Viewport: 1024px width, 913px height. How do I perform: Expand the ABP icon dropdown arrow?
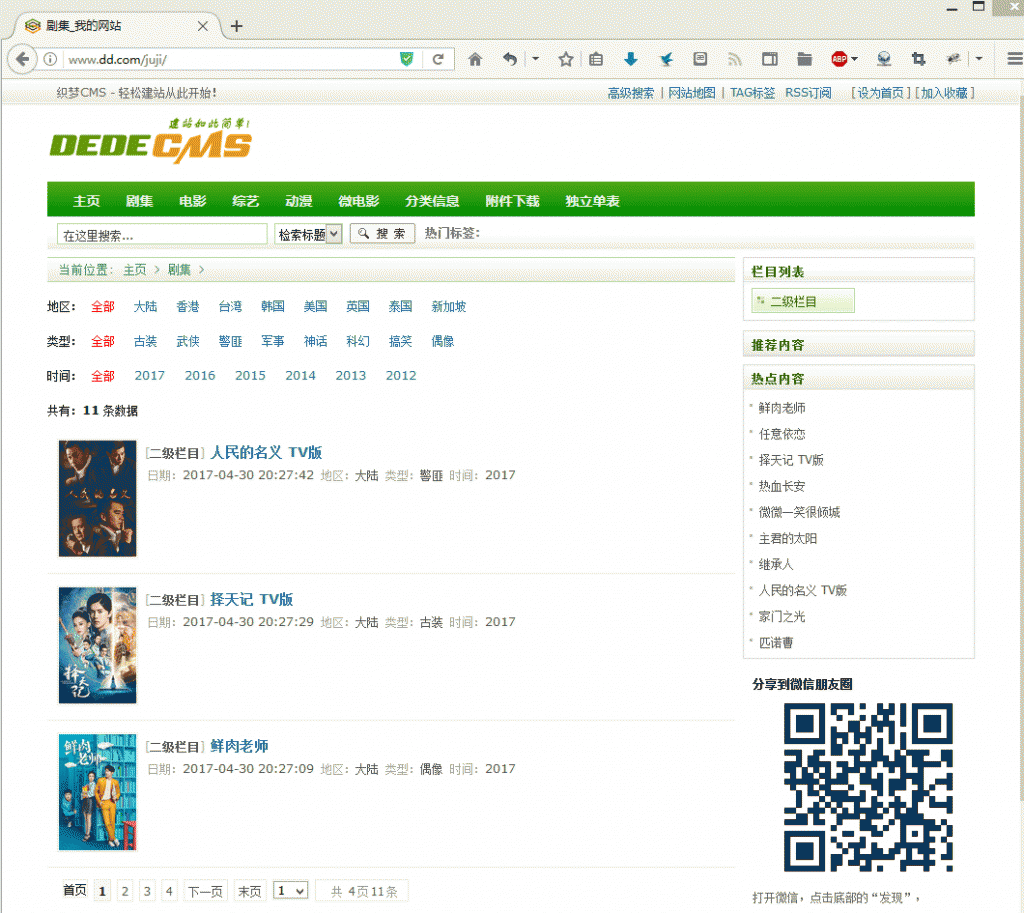tap(855, 59)
